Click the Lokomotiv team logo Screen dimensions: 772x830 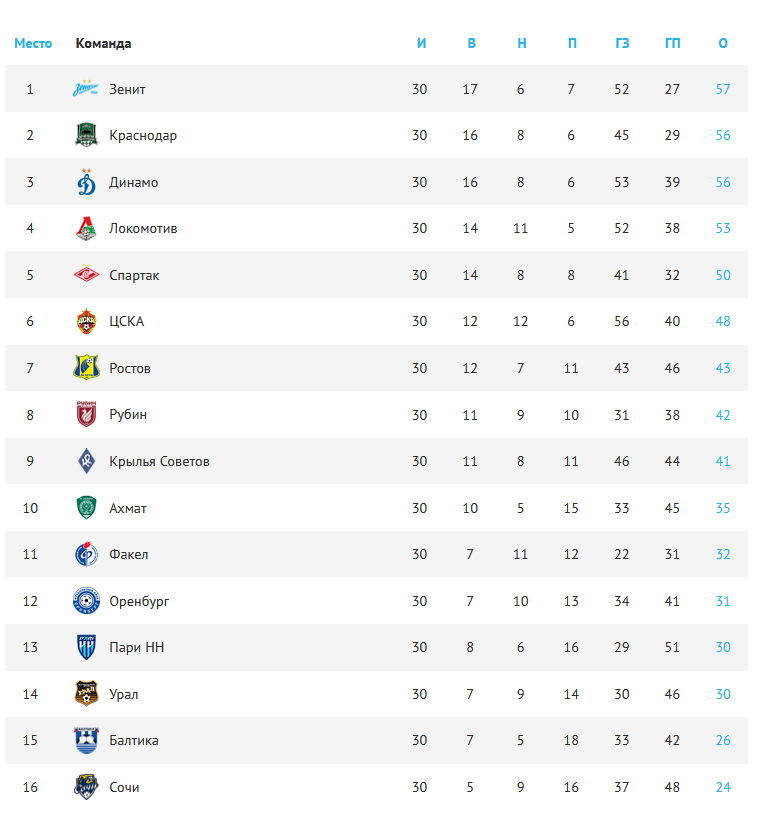[x=86, y=229]
